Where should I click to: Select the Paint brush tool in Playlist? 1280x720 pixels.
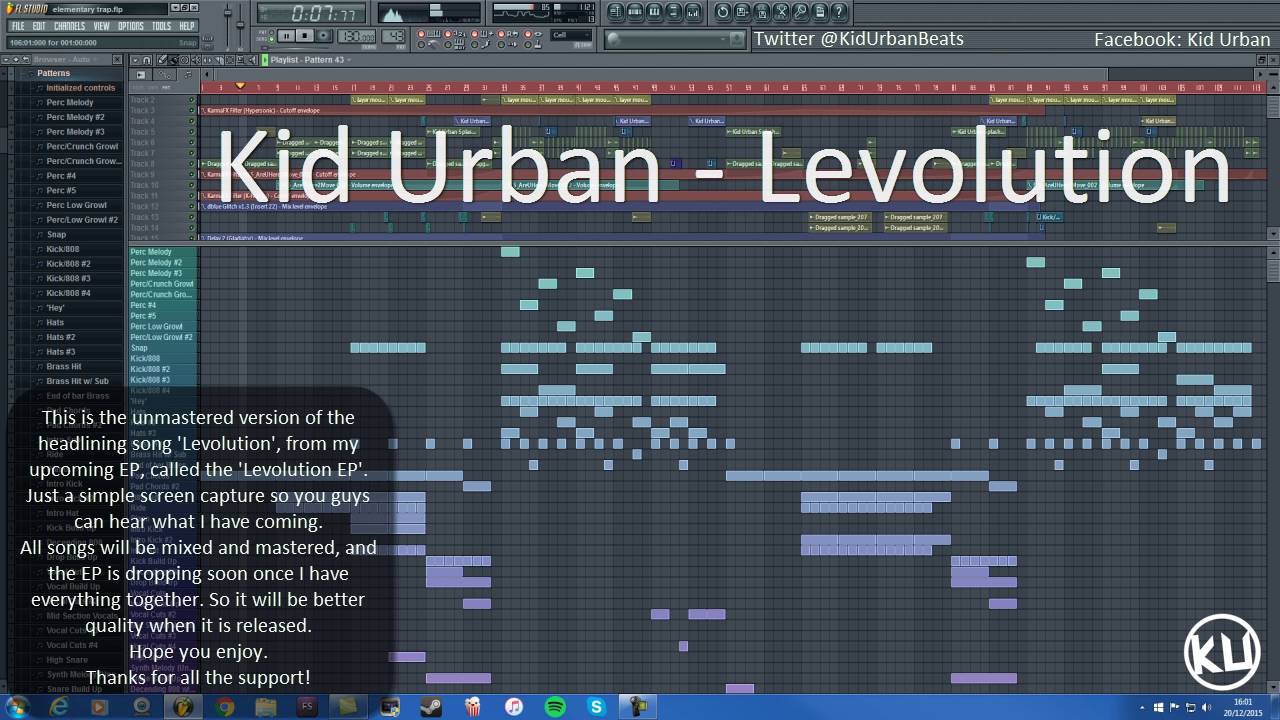coord(173,60)
